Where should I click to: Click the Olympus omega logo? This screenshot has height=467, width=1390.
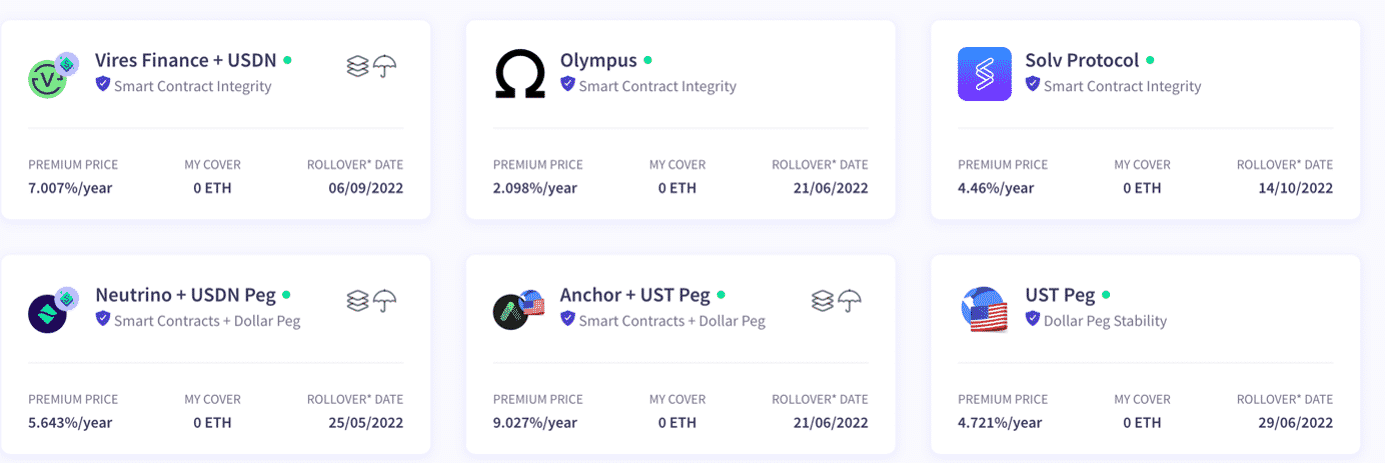(x=520, y=75)
